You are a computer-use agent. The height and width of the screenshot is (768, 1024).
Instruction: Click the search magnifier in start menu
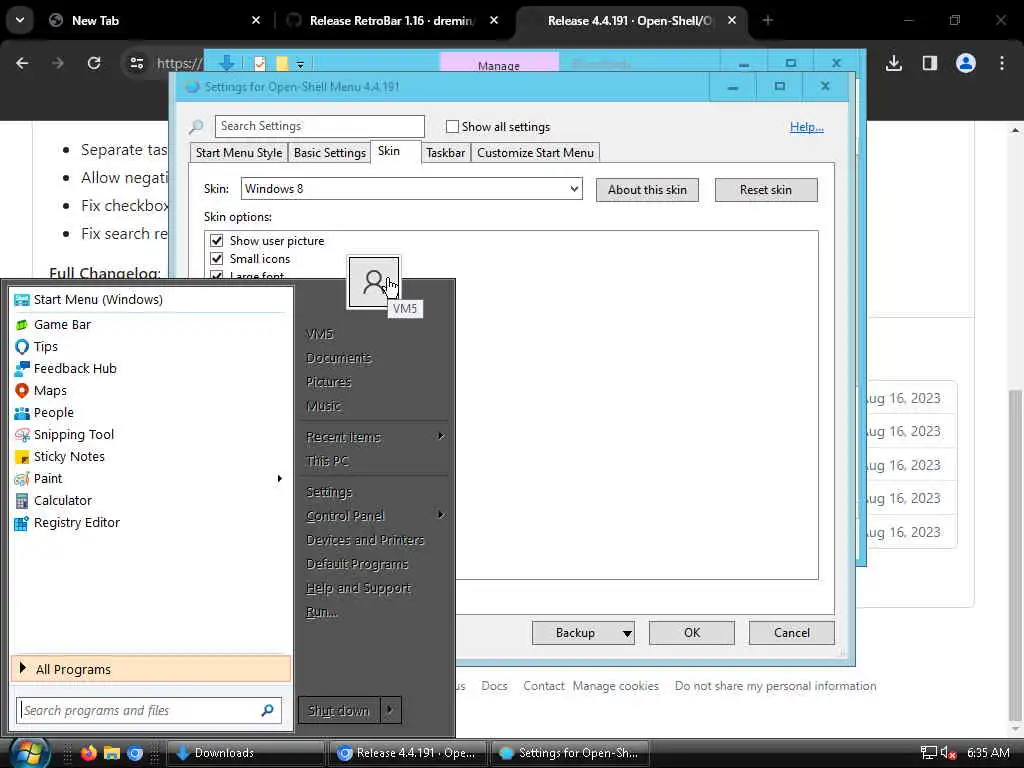point(267,710)
